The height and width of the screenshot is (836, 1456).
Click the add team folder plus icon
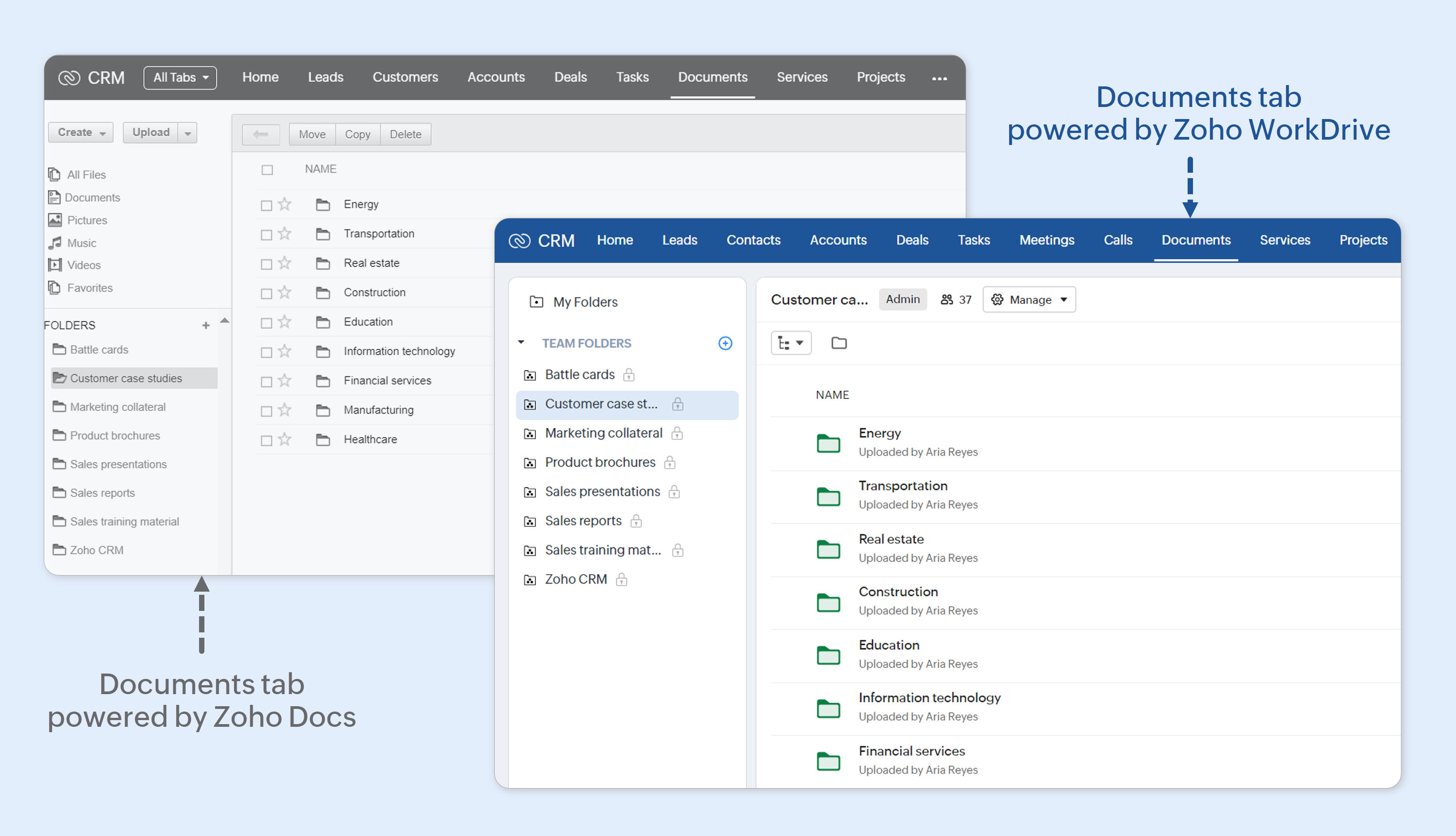pos(725,343)
